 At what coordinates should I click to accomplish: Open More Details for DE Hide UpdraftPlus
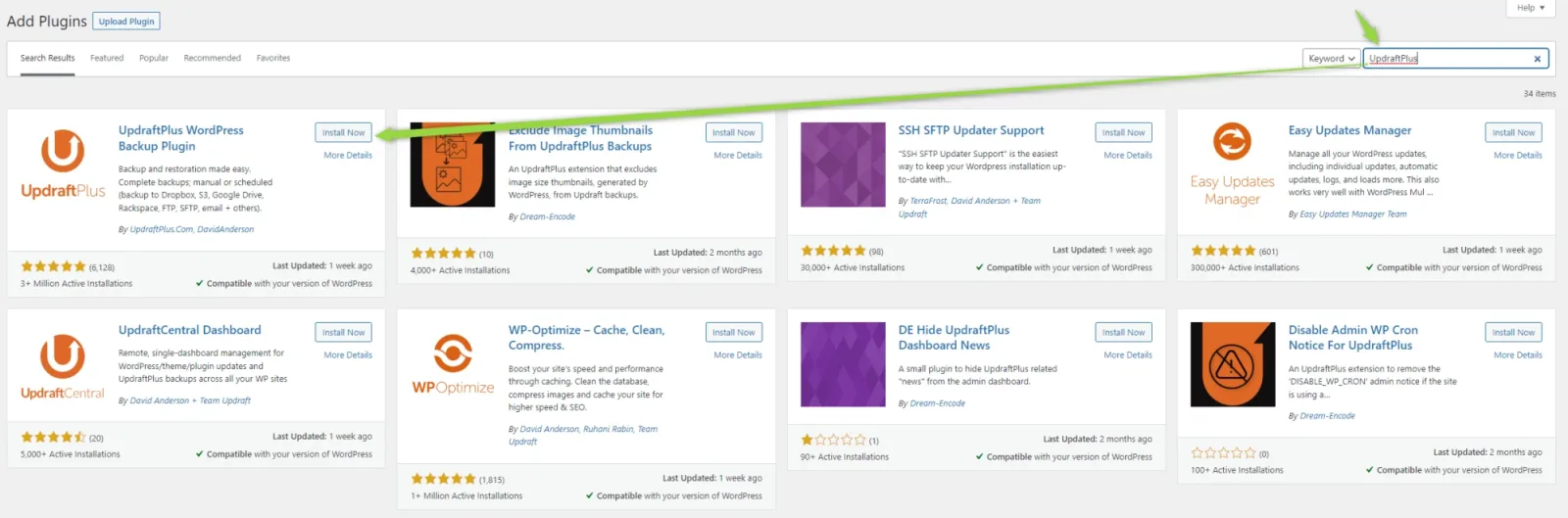(1128, 354)
